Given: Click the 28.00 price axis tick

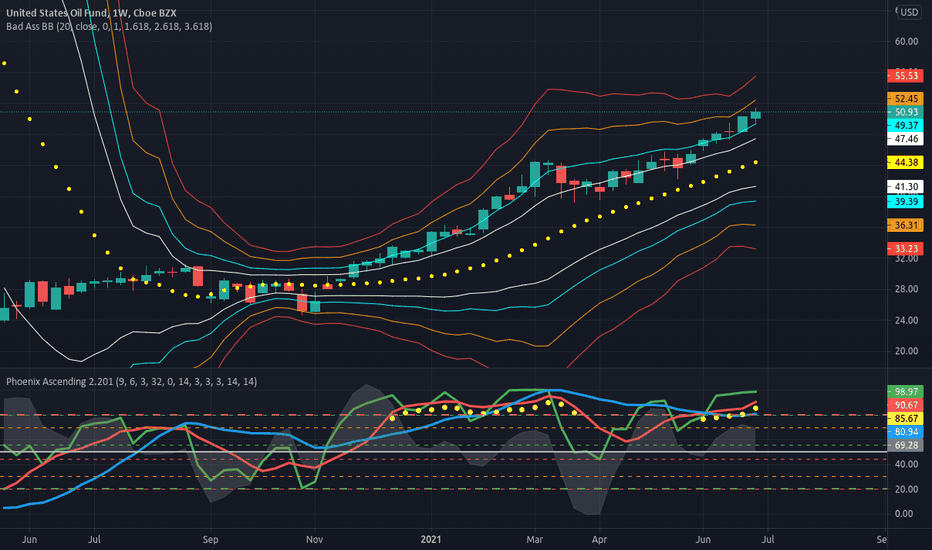Looking at the screenshot, I should pyautogui.click(x=906, y=289).
